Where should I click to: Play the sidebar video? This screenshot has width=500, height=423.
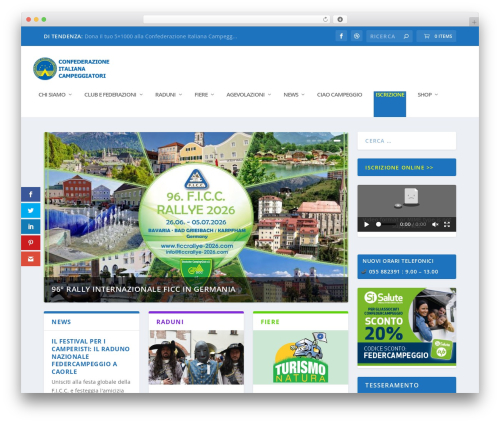tap(367, 224)
